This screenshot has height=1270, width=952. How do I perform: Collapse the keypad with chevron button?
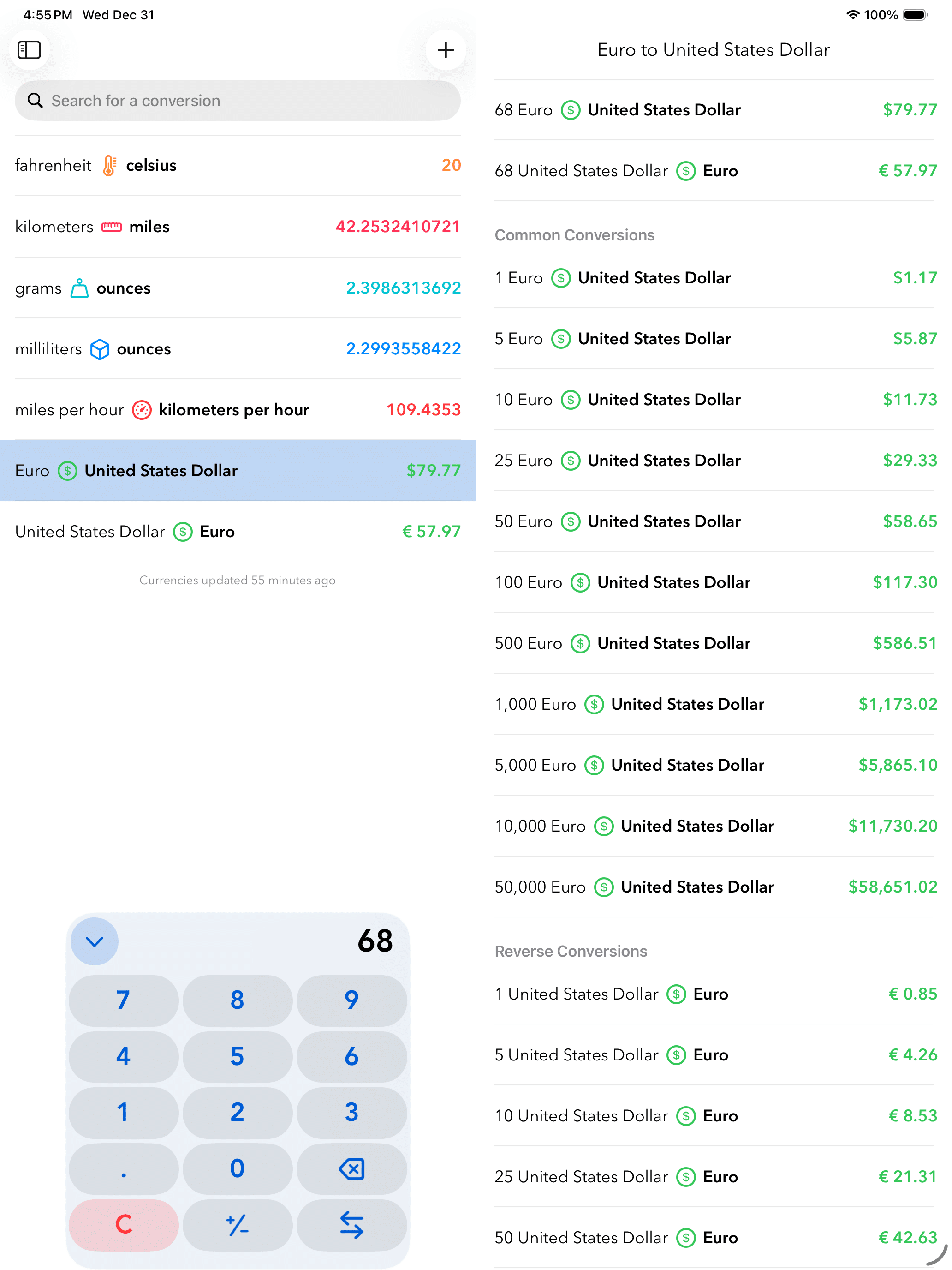(x=95, y=941)
